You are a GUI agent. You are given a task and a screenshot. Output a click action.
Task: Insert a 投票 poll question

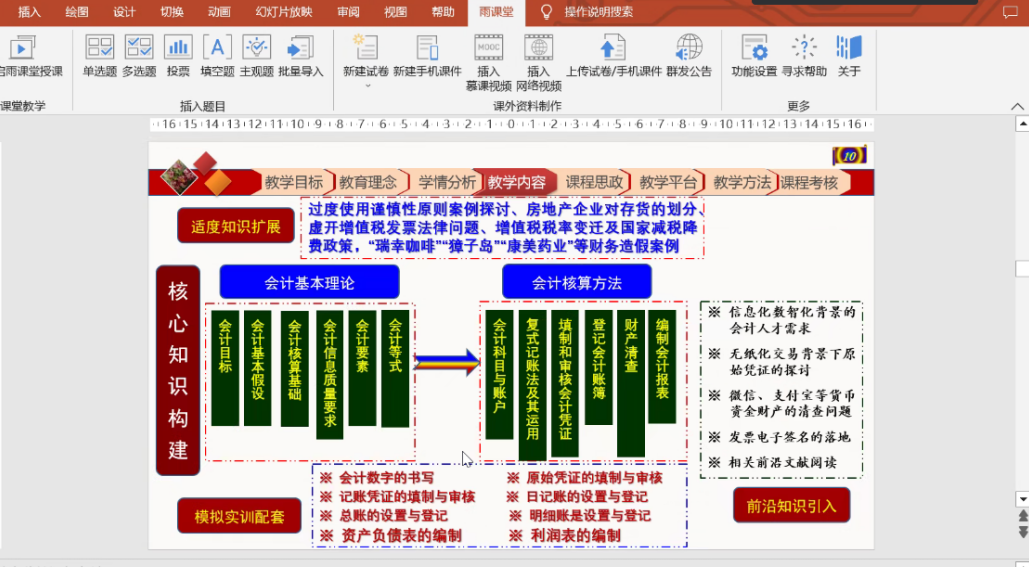point(178,57)
